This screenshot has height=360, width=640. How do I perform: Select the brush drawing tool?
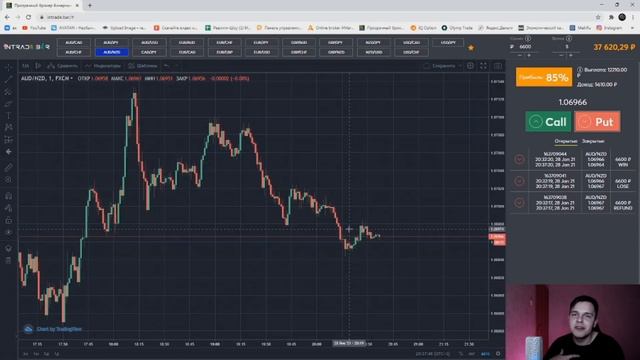coord(8,104)
